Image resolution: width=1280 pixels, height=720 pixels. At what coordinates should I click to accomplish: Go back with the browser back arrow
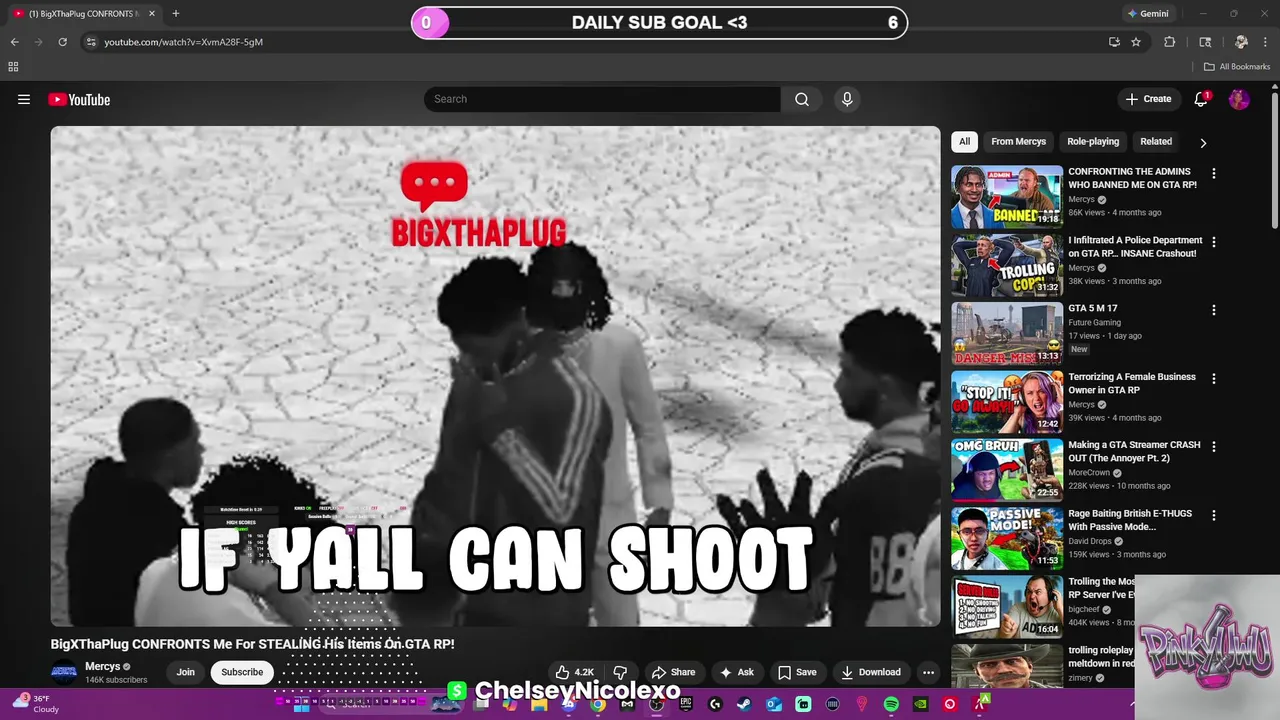point(14,42)
